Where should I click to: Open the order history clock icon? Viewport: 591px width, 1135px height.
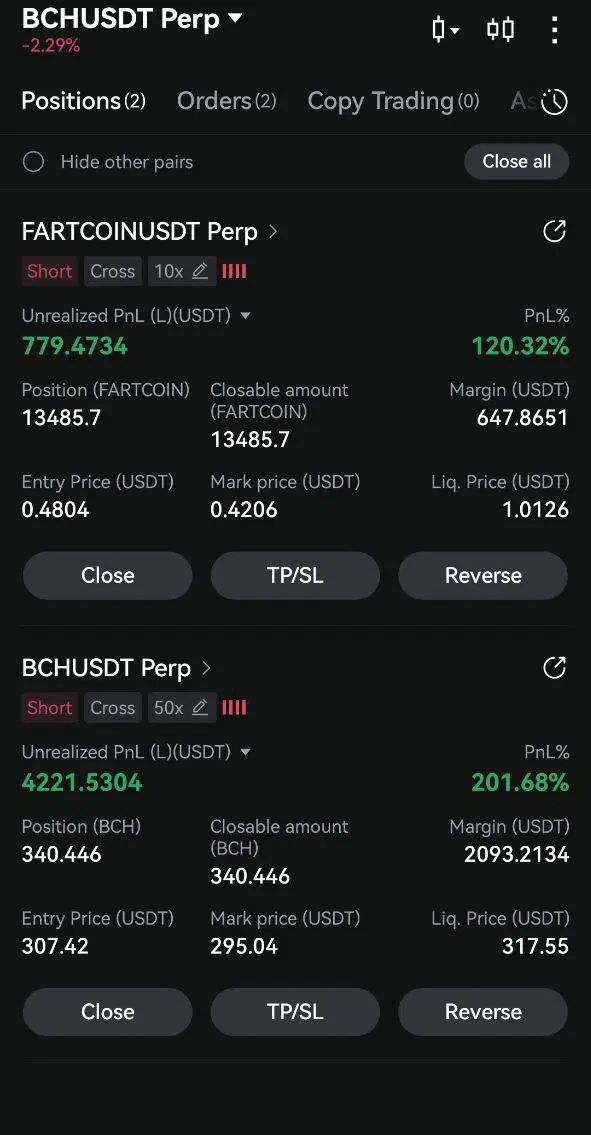pyautogui.click(x=555, y=101)
